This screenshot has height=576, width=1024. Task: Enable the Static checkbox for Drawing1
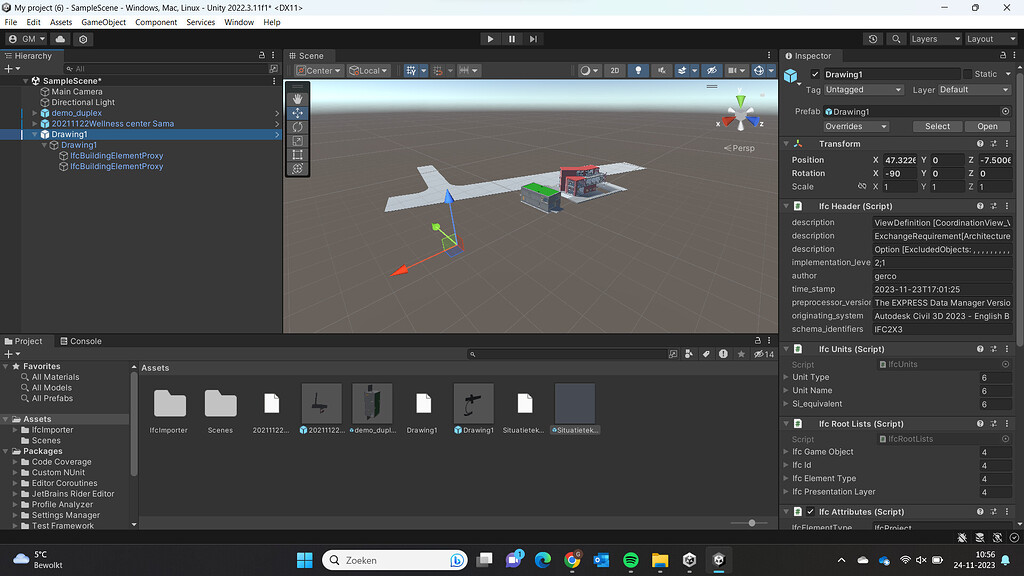click(x=966, y=73)
